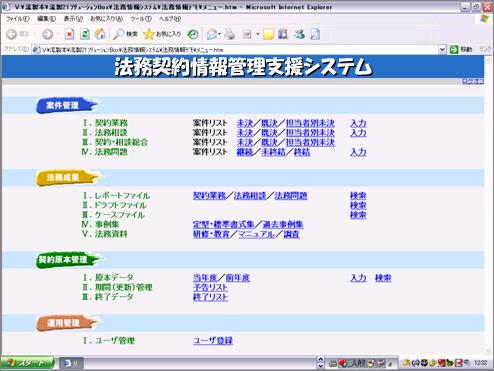Open ユーザ登録 link
This screenshot has width=494, height=371.
[x=213, y=341]
